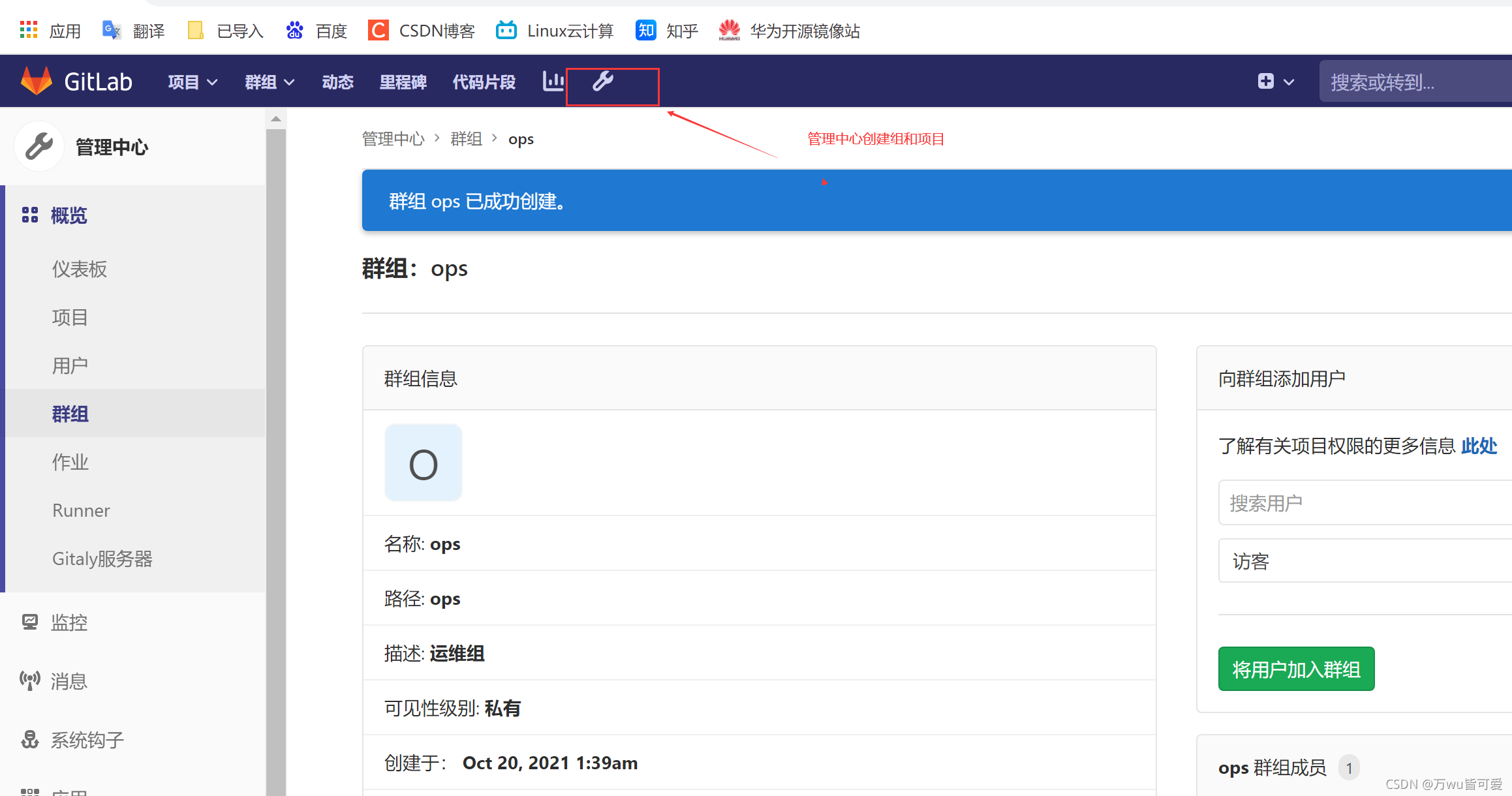
Task: Select 项目 in the sidebar
Action: pyautogui.click(x=70, y=317)
